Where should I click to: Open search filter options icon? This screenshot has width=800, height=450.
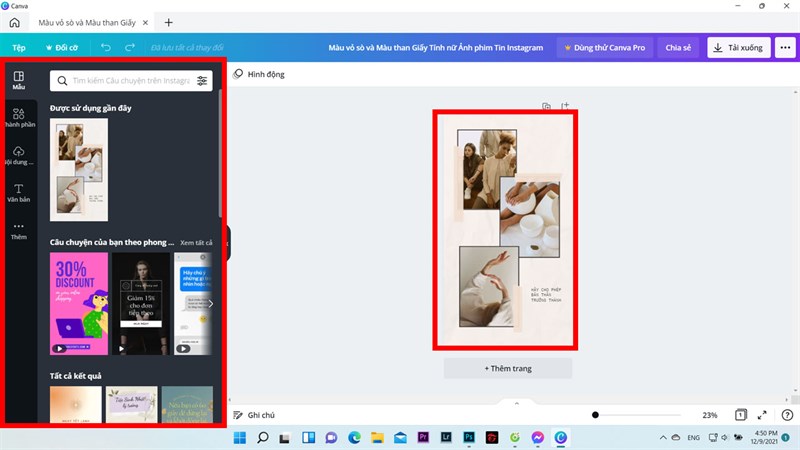[x=202, y=81]
